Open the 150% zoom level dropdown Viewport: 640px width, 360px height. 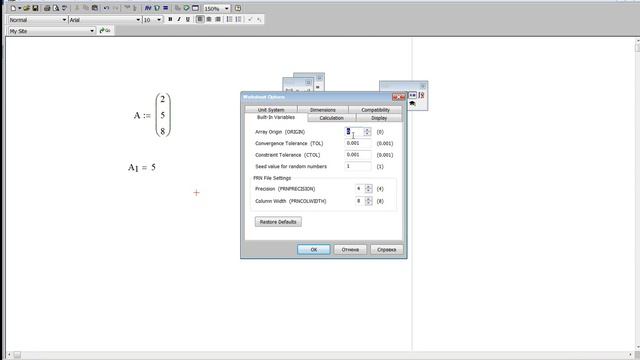[227, 9]
